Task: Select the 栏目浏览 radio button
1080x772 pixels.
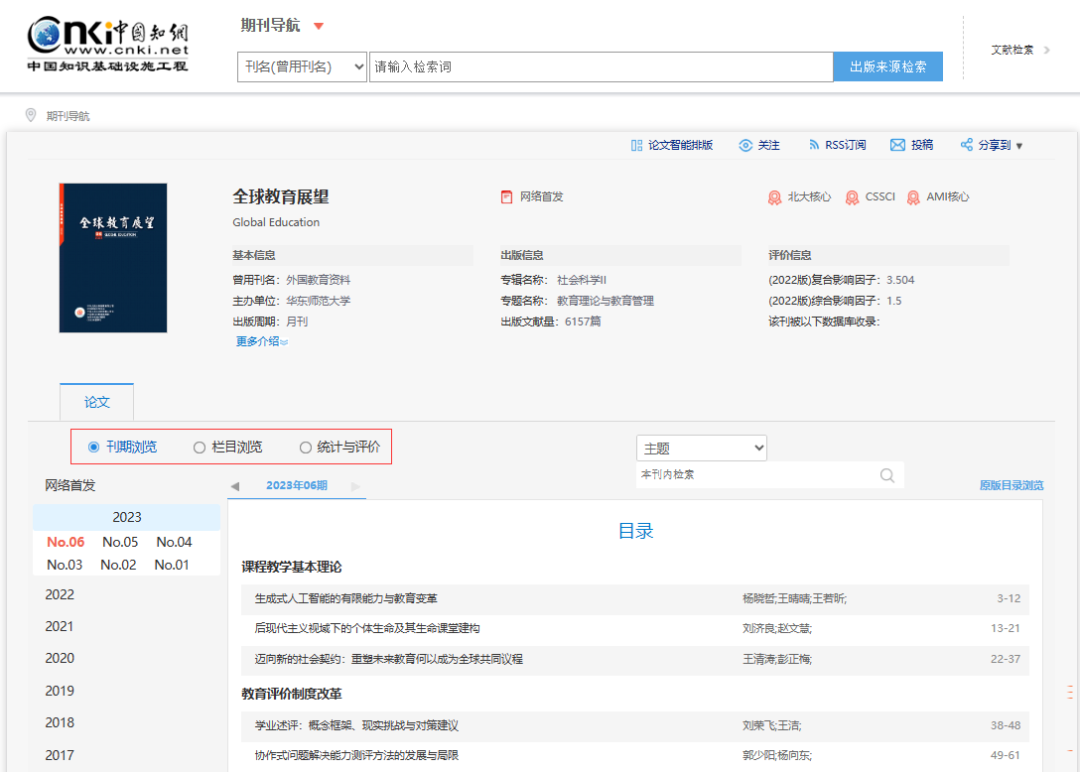Action: click(200, 448)
